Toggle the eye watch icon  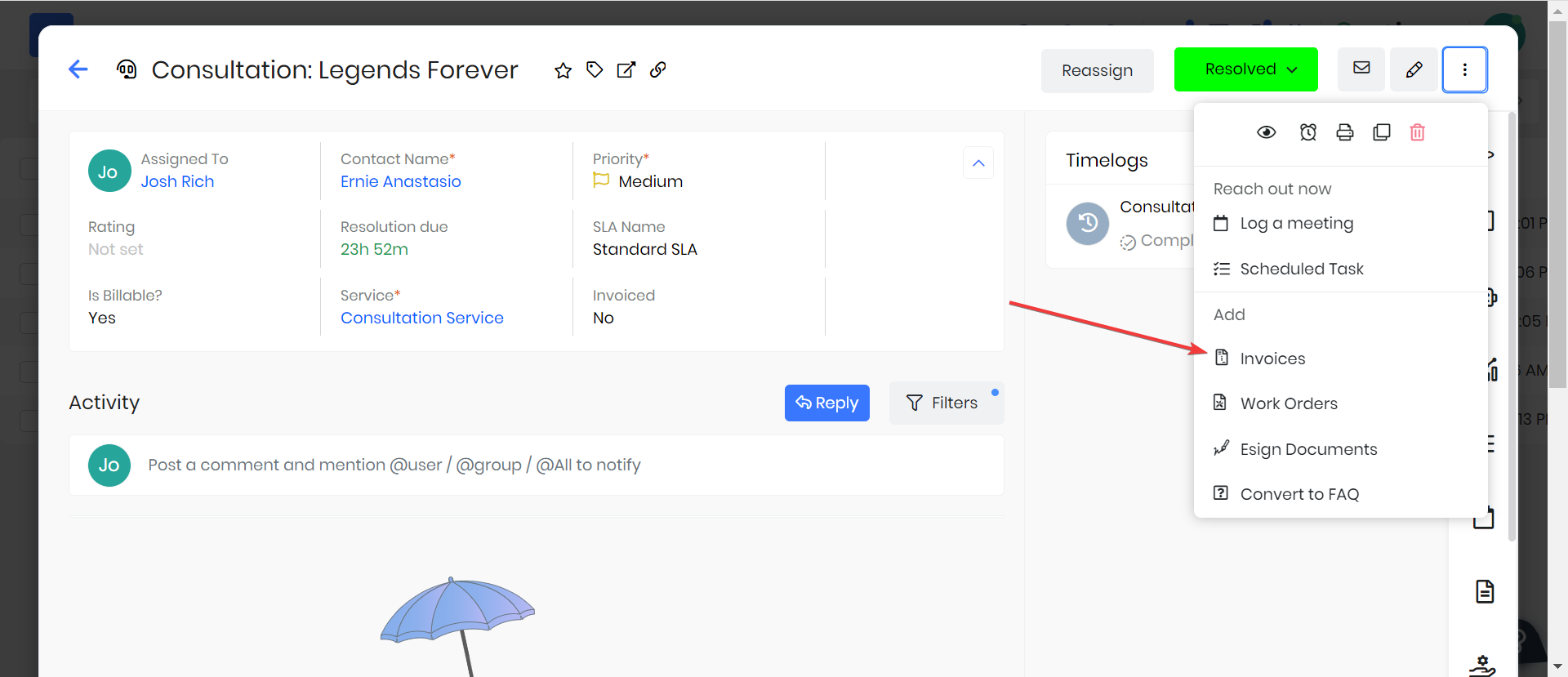click(x=1267, y=132)
